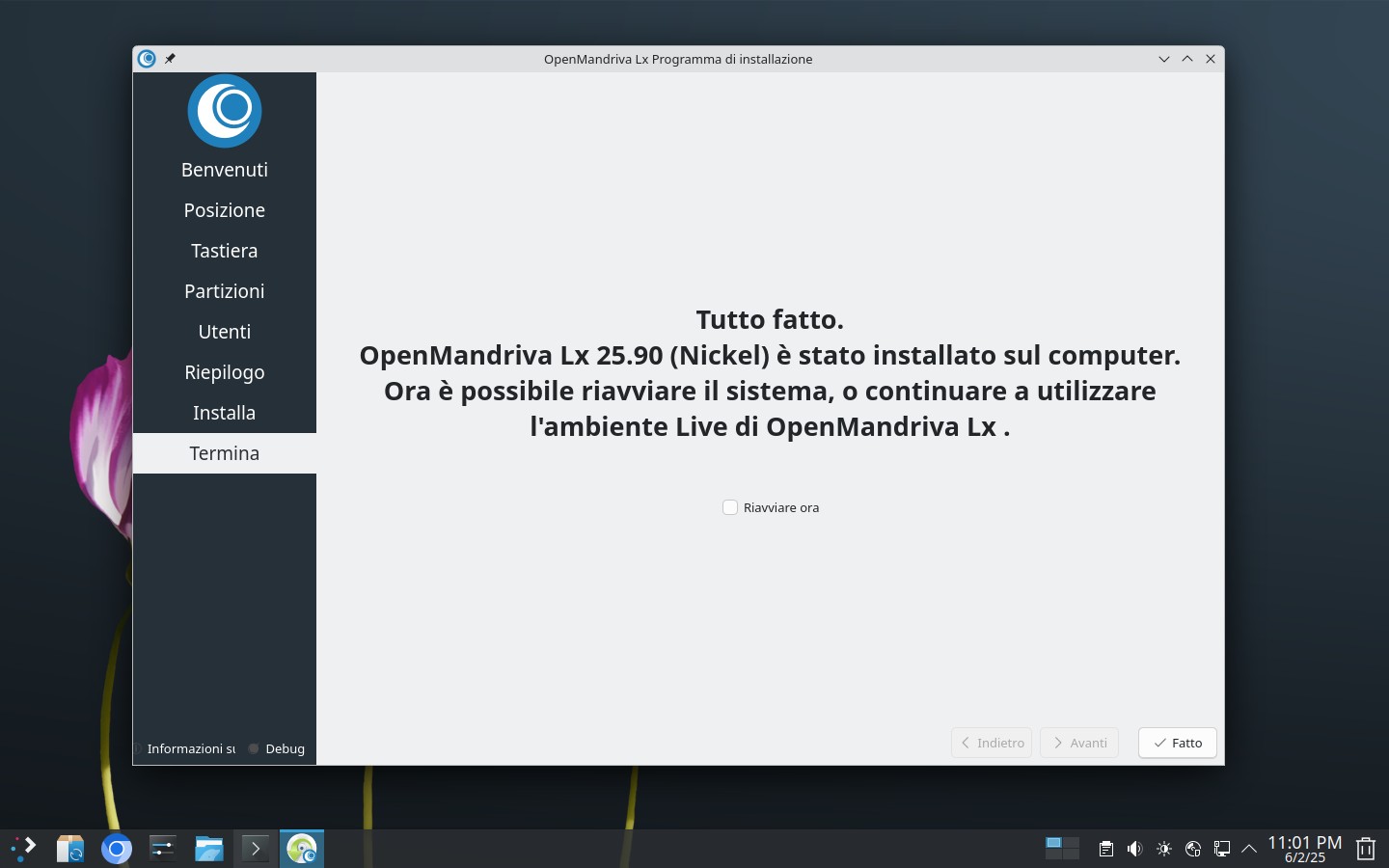Open the Chromium browser from taskbar
This screenshot has width=1389, height=868.
(x=117, y=849)
